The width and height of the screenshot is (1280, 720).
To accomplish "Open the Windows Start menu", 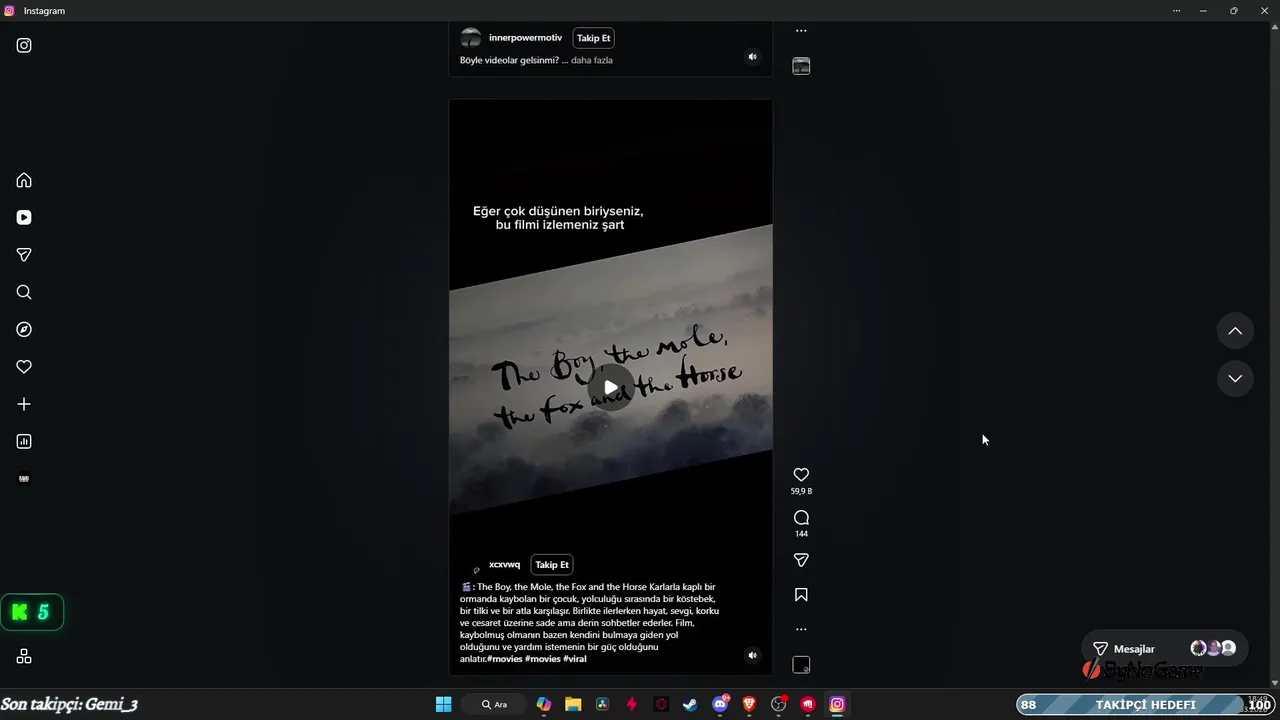I will 444,704.
